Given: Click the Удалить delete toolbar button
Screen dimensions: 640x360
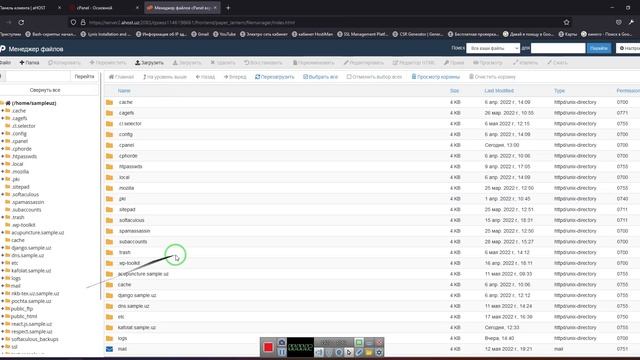Looking at the screenshot, I should pyautogui.click(x=223, y=63).
